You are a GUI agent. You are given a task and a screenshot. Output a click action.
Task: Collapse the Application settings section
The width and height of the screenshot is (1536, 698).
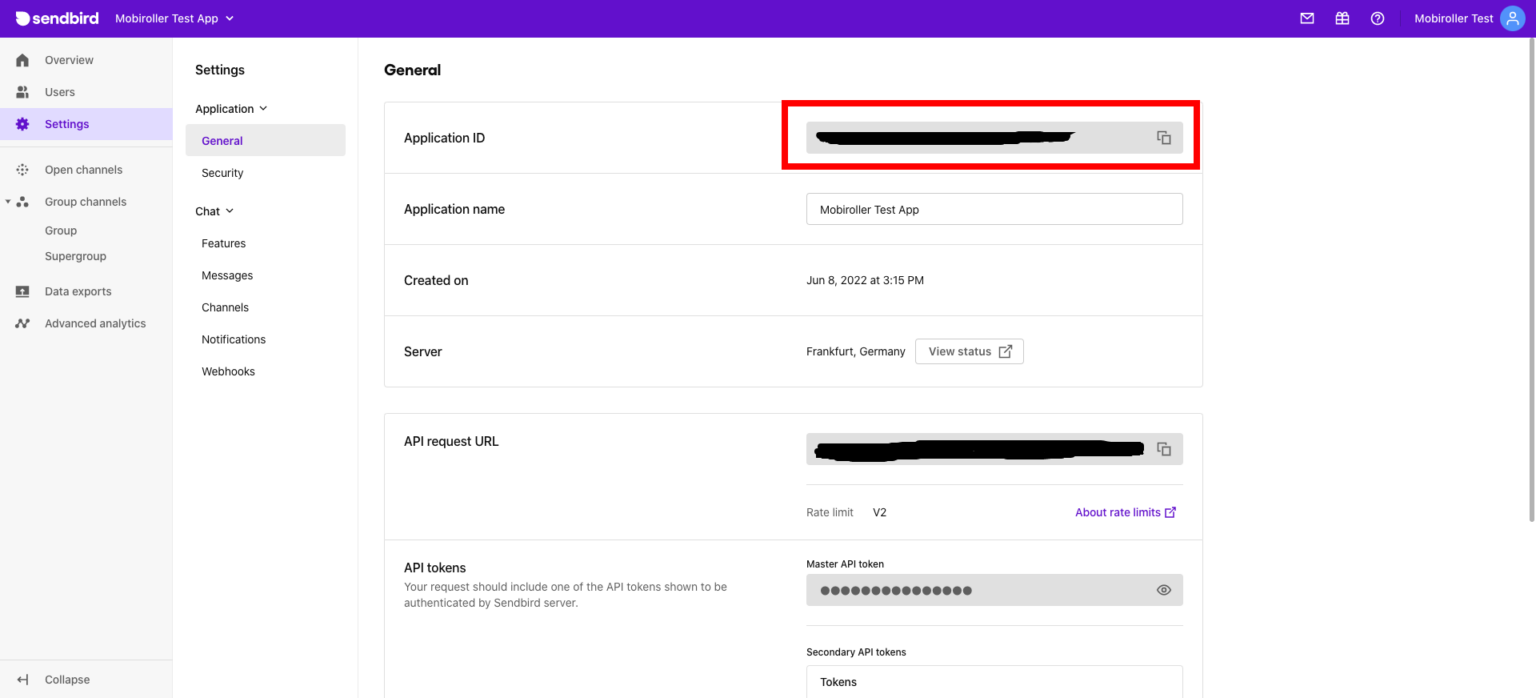pyautogui.click(x=232, y=109)
